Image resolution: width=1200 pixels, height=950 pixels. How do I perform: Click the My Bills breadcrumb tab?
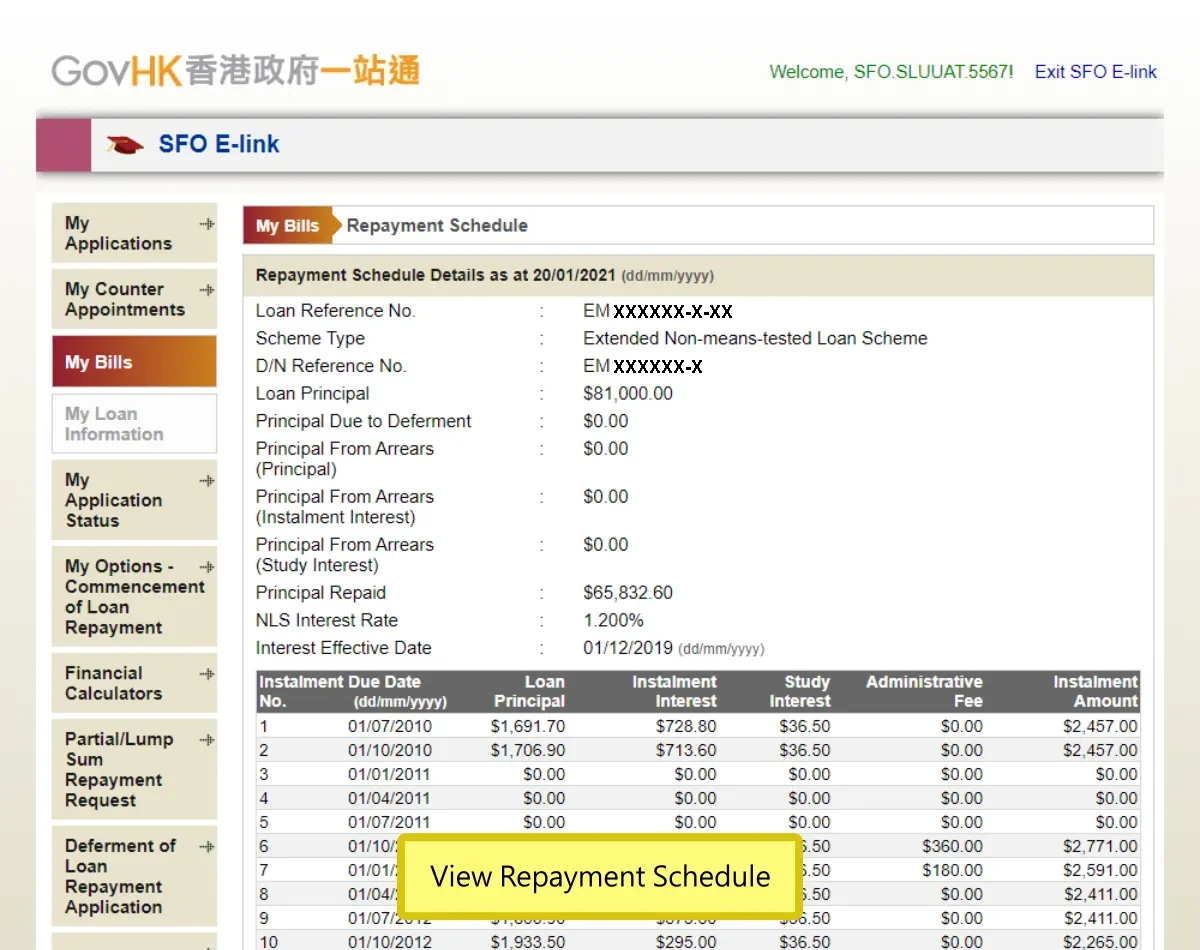(x=288, y=225)
